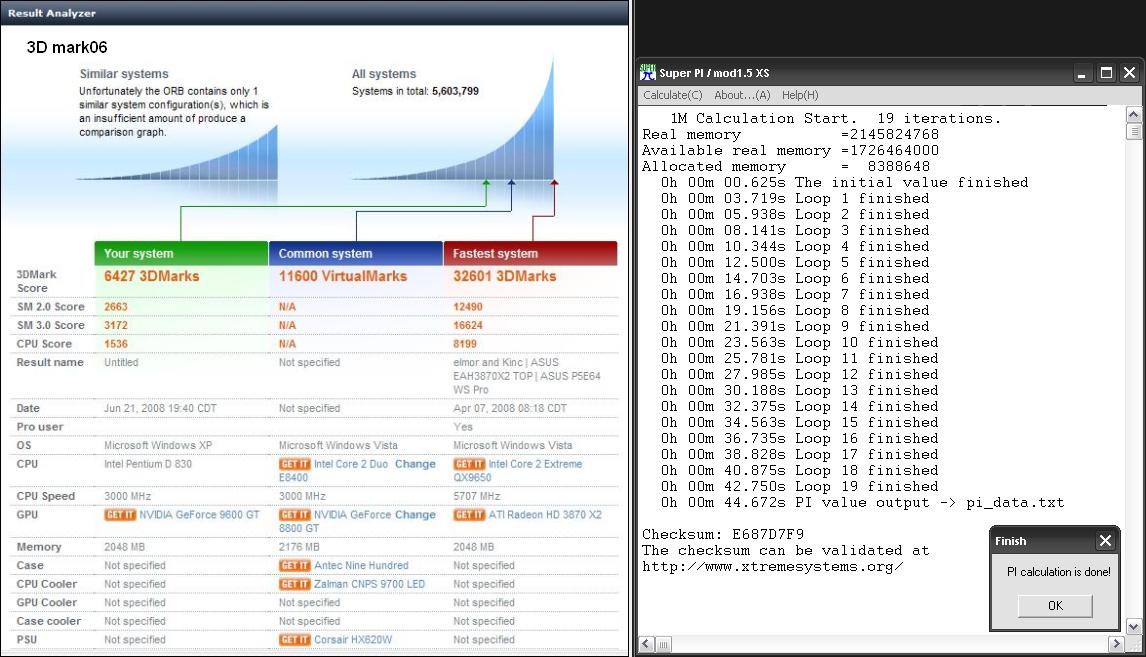
Task: Click CPU Score value 1536
Action: tap(115, 343)
